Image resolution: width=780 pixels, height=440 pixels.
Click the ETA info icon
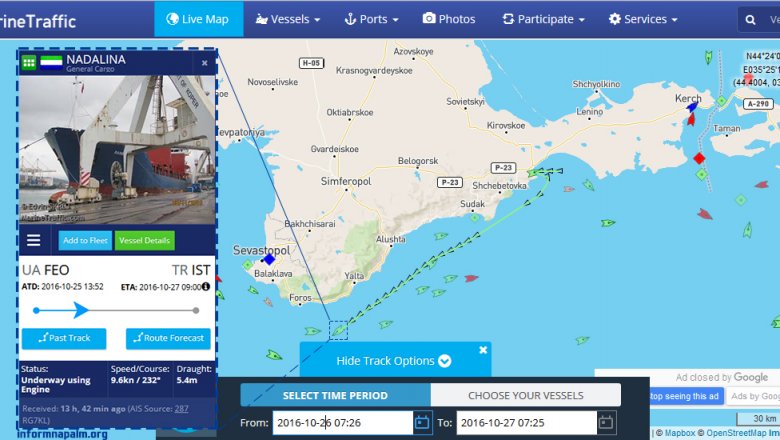pos(206,286)
